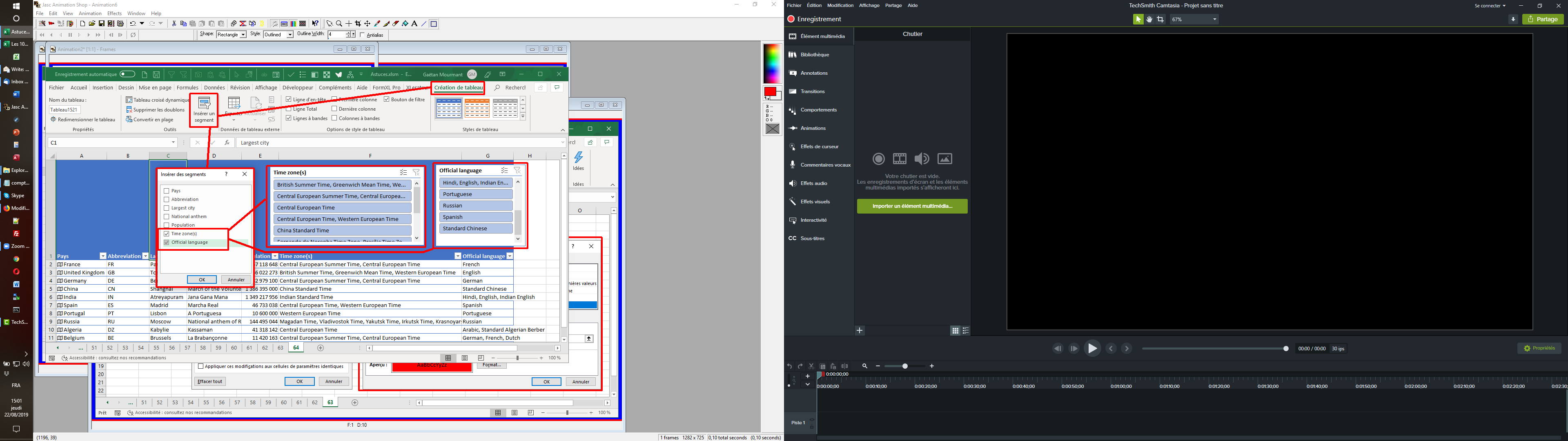Click the Cut scissors icon in Animation Shop
The width and height of the screenshot is (1568, 441).
(174, 24)
